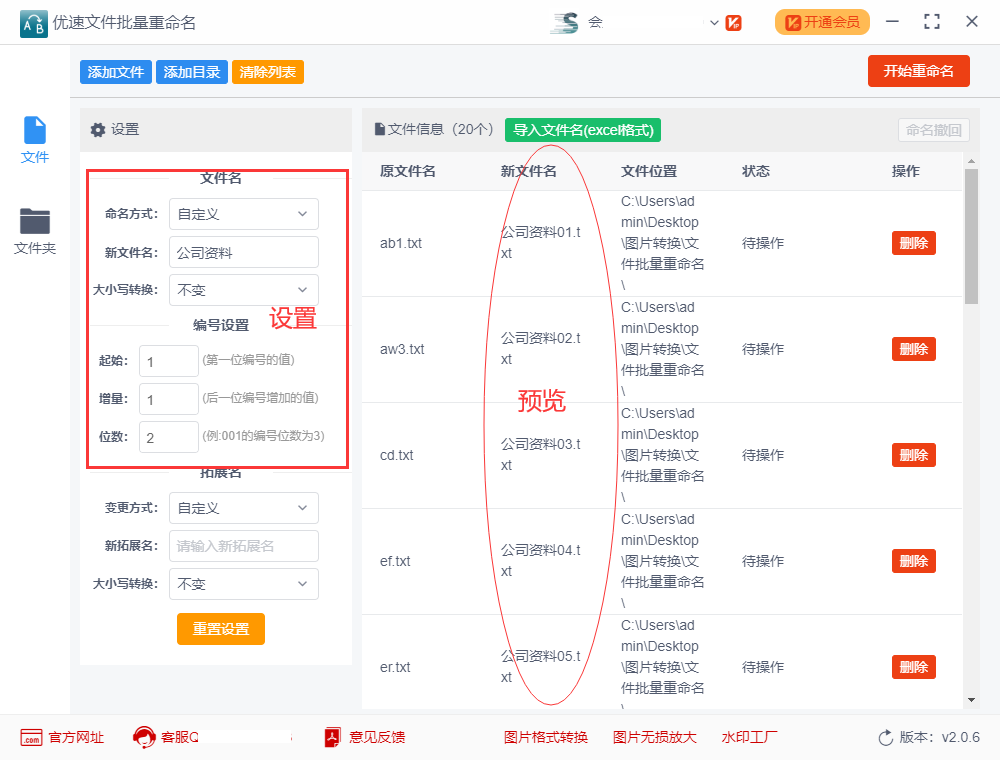The width and height of the screenshot is (1000, 760).
Task: Open the account dropdown arrow in the title bar
Action: tap(714, 23)
